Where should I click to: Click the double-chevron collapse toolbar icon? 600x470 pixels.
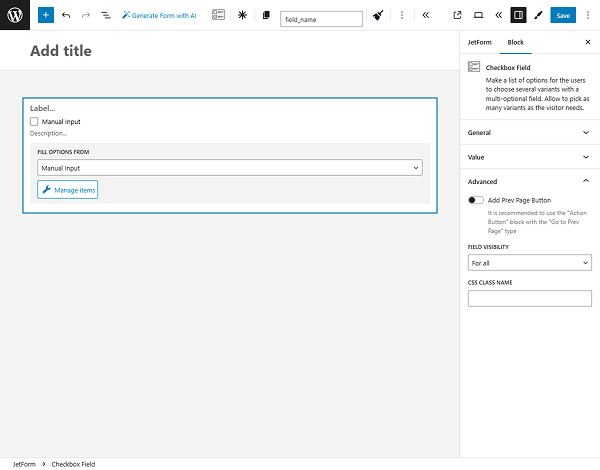pyautogui.click(x=426, y=15)
